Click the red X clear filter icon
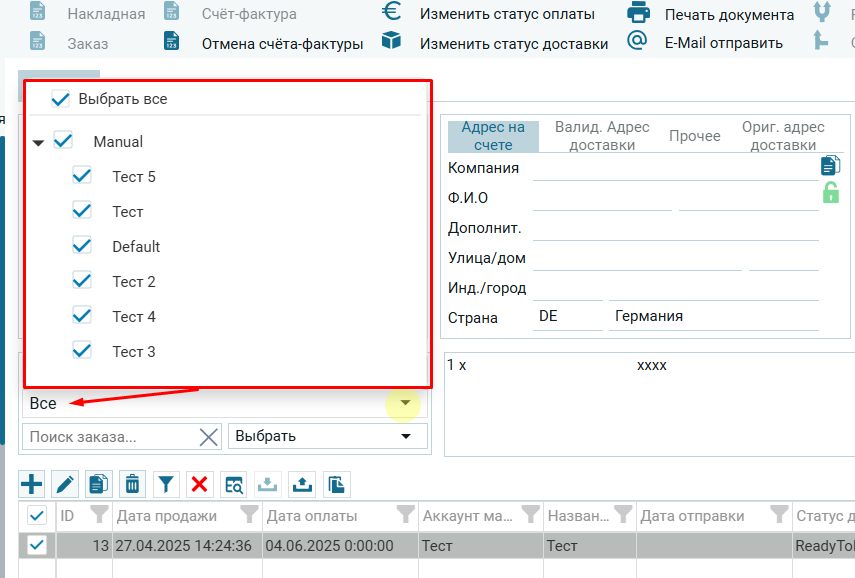Image resolution: width=855 pixels, height=578 pixels. click(x=199, y=484)
